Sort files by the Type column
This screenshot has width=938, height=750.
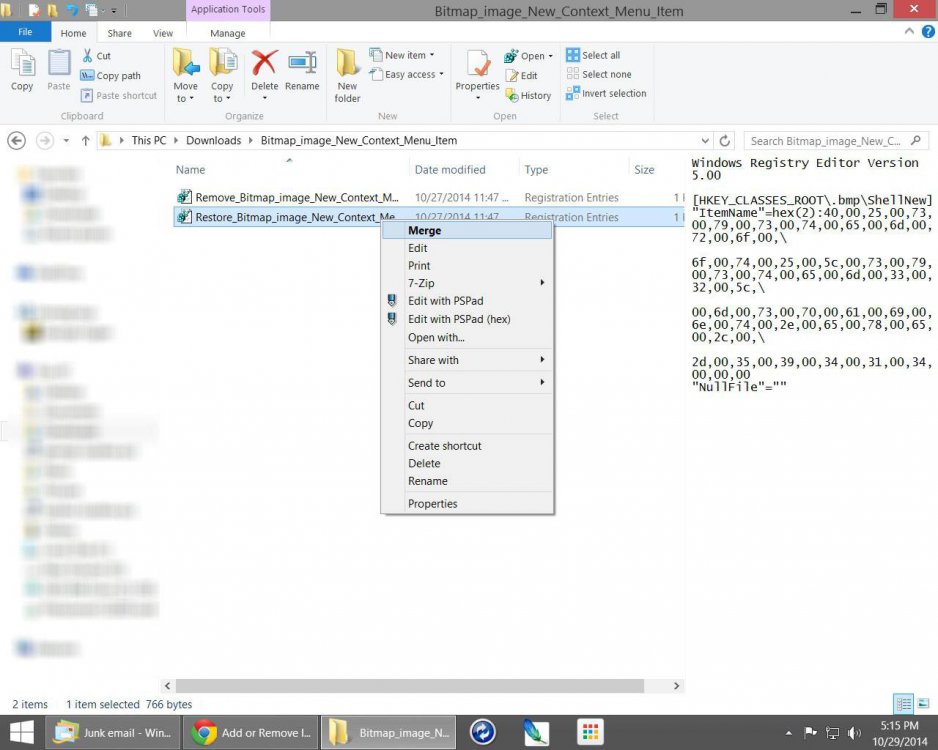(x=536, y=170)
